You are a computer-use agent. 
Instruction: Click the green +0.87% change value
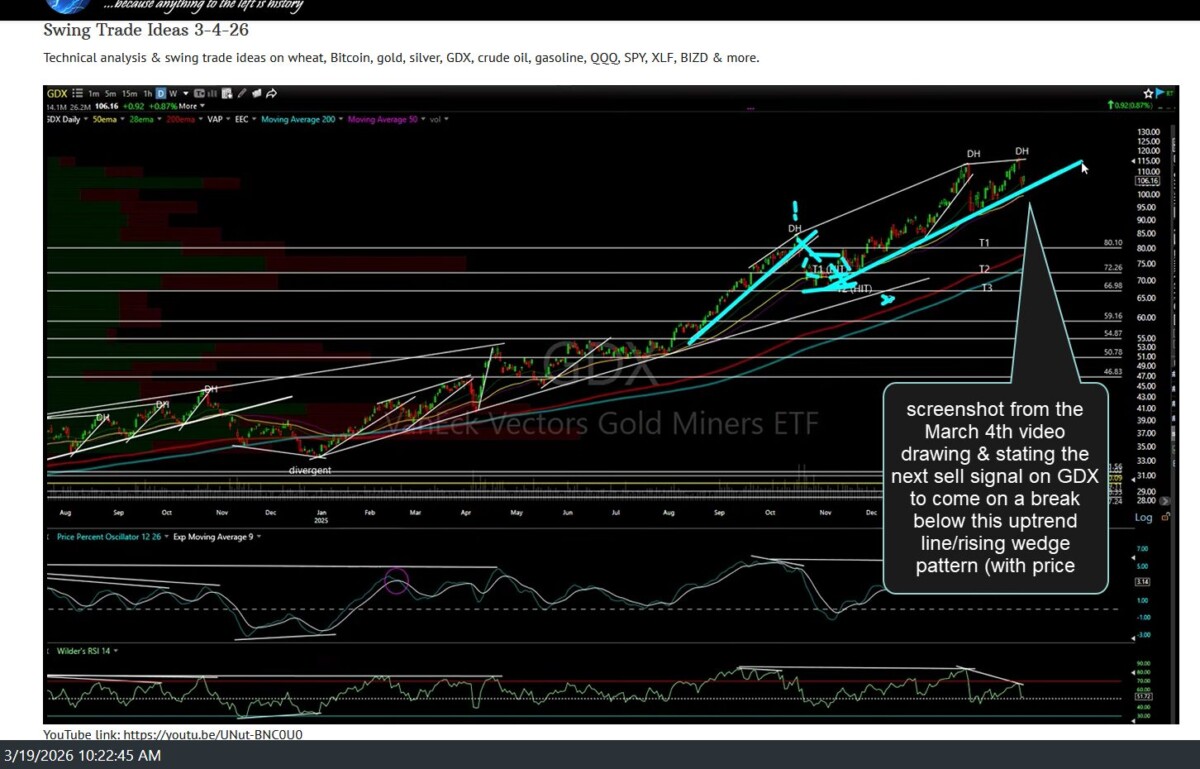(163, 106)
